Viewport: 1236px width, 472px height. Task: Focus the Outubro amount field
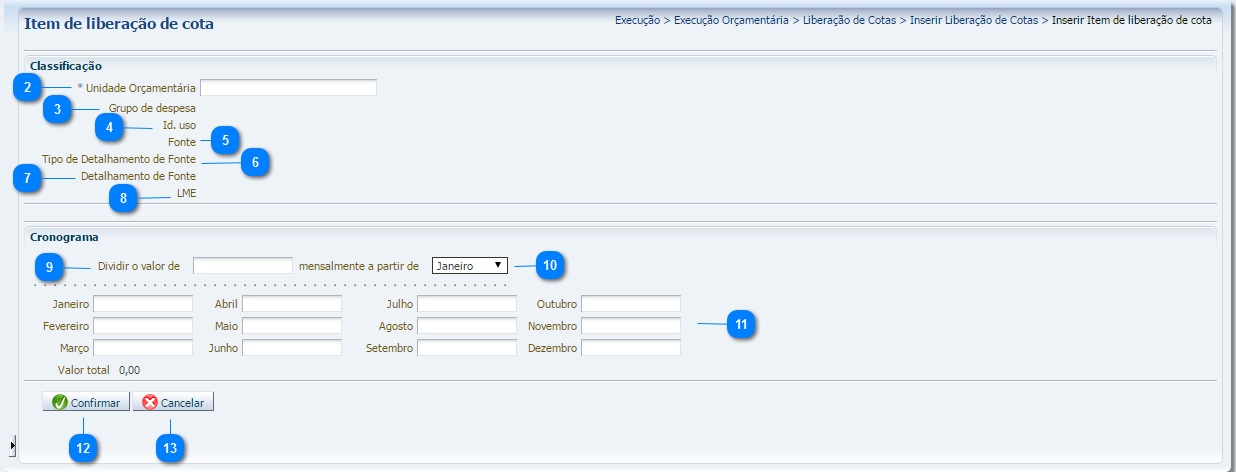[630, 303]
